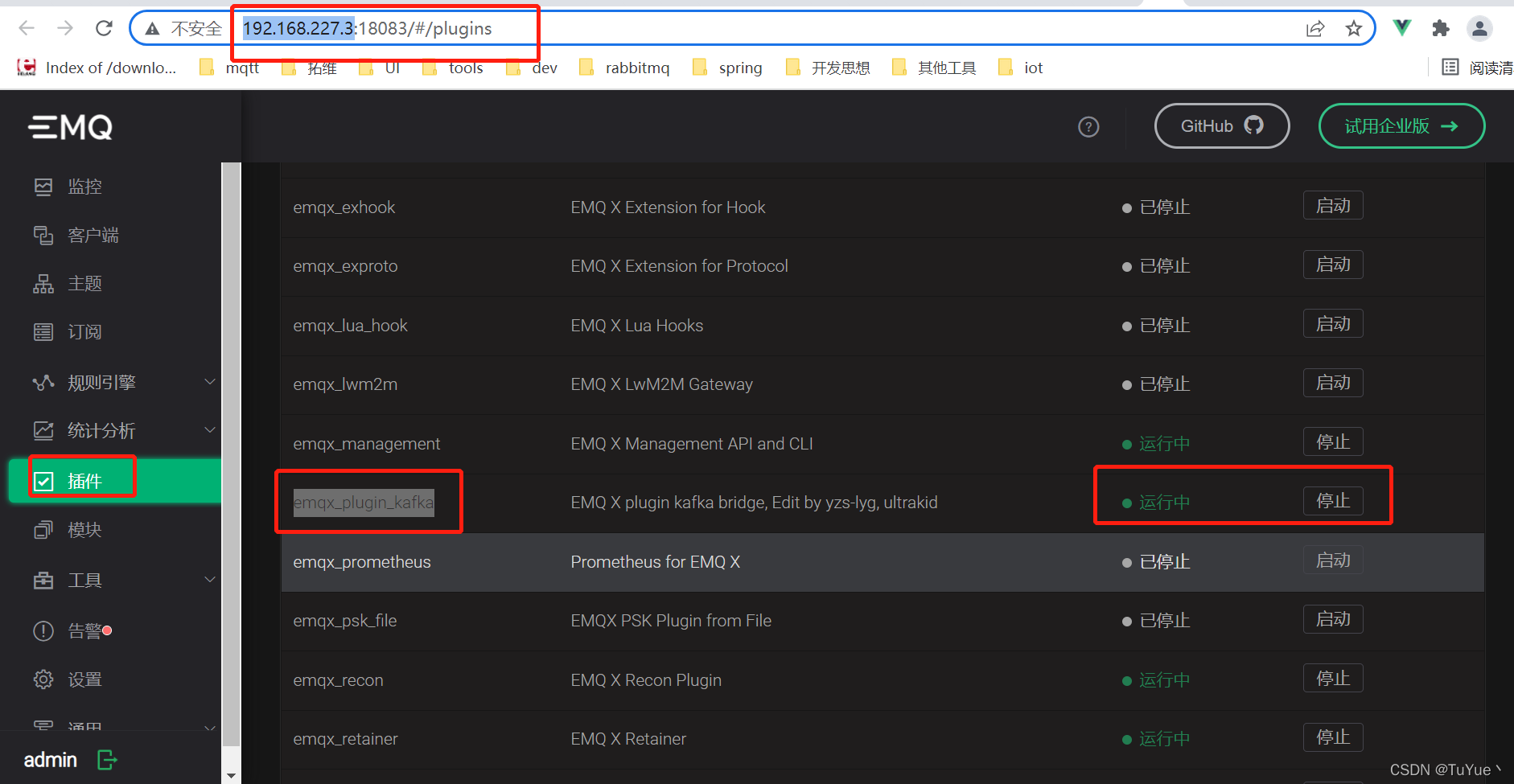This screenshot has height=784, width=1514.
Task: Reload the page with refresh icon
Action: 104,29
